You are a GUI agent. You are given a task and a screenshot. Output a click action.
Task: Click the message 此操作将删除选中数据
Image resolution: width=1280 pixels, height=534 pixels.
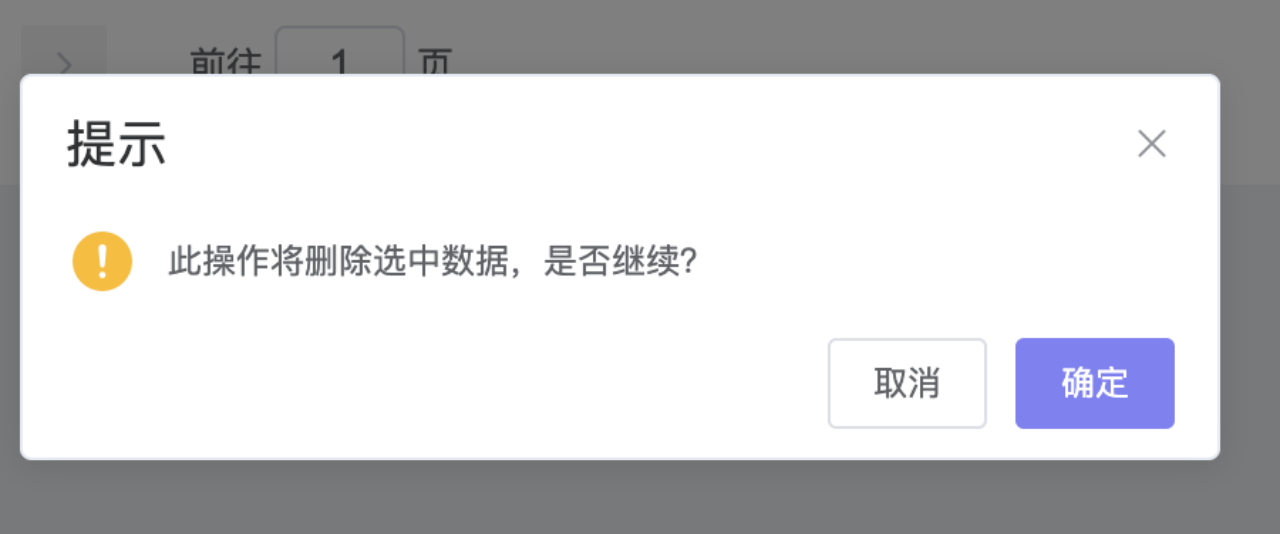(341, 262)
